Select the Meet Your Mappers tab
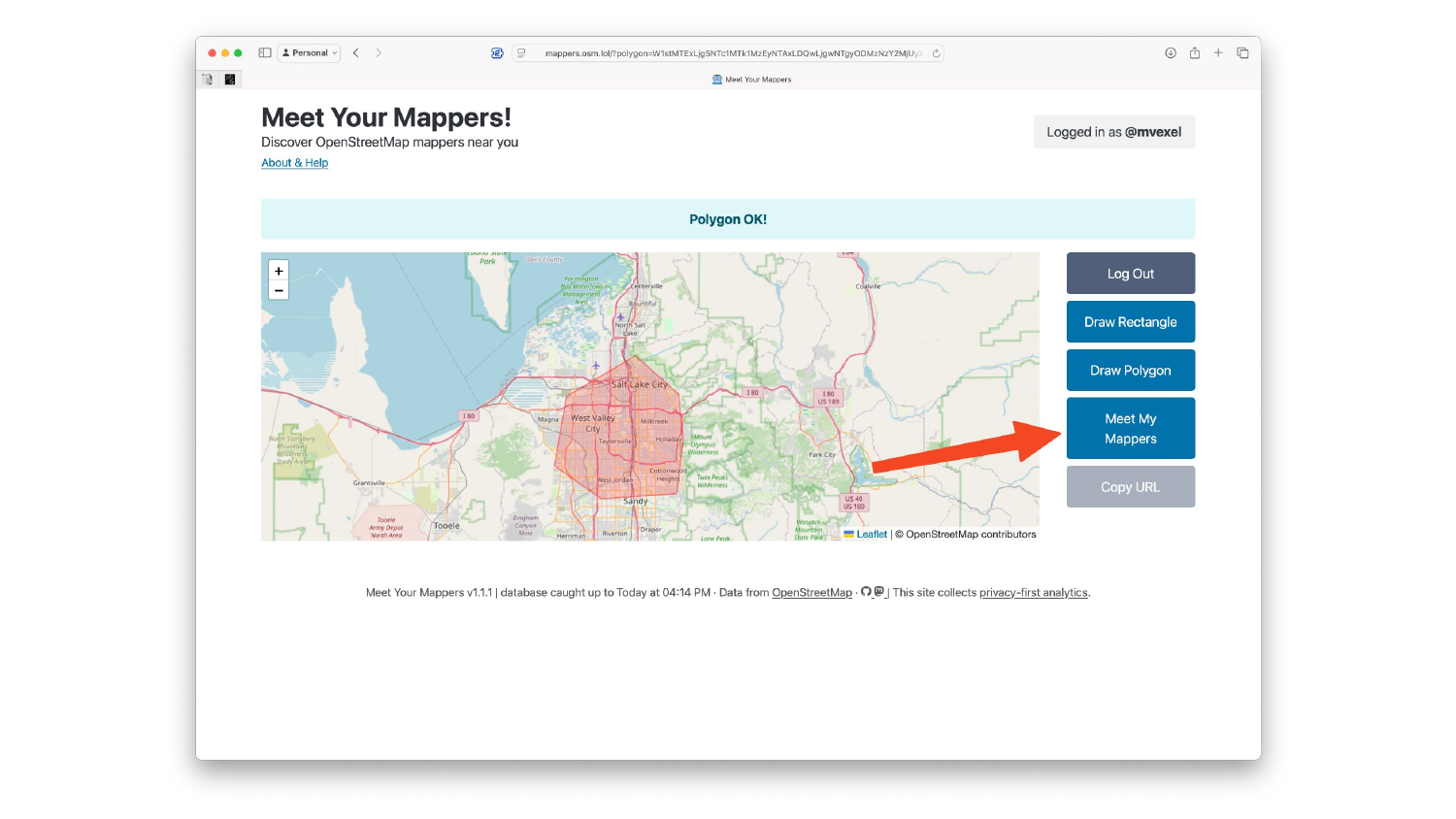1456x819 pixels. point(752,80)
